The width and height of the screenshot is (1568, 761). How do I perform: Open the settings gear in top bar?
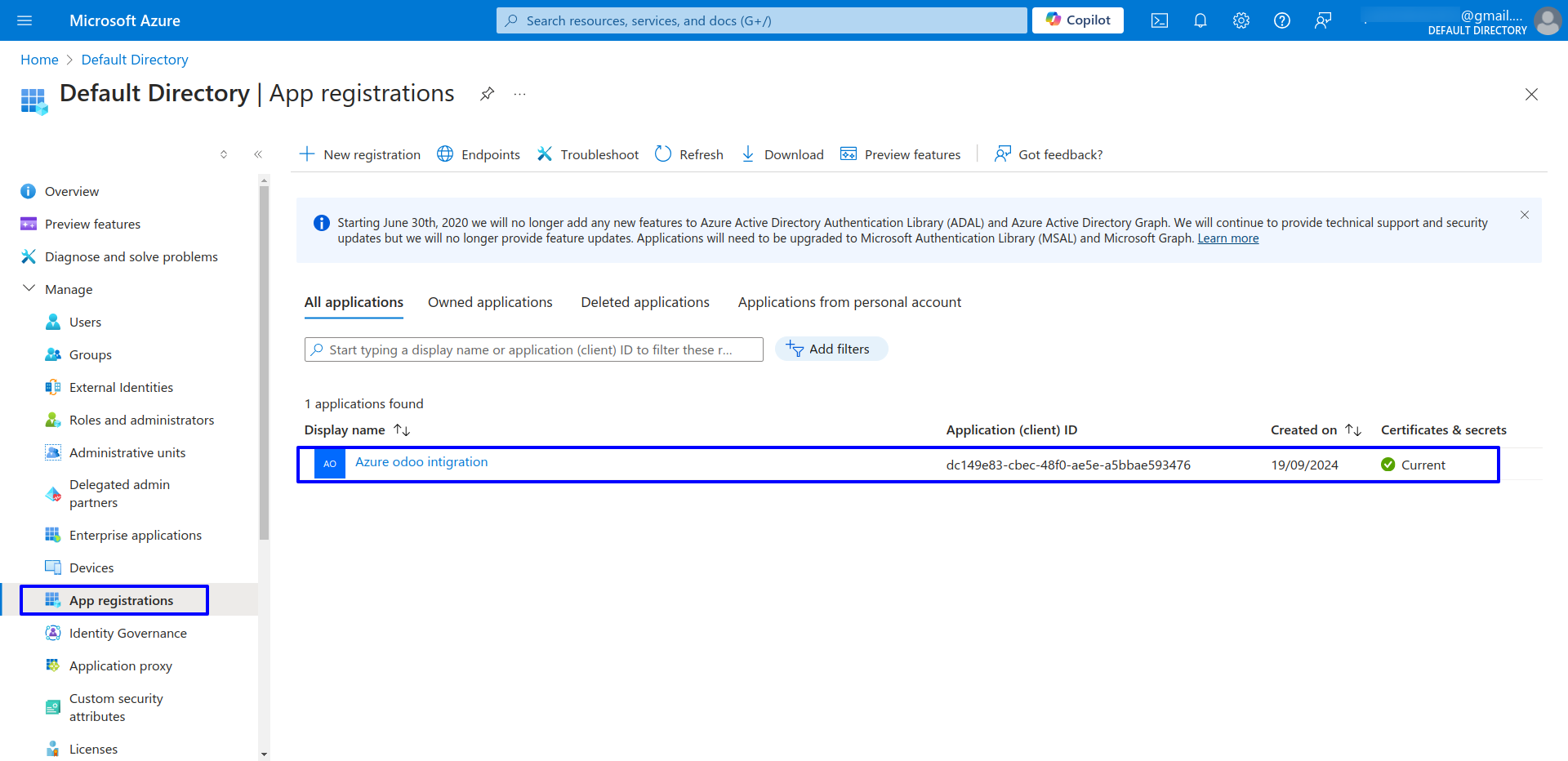[1241, 20]
